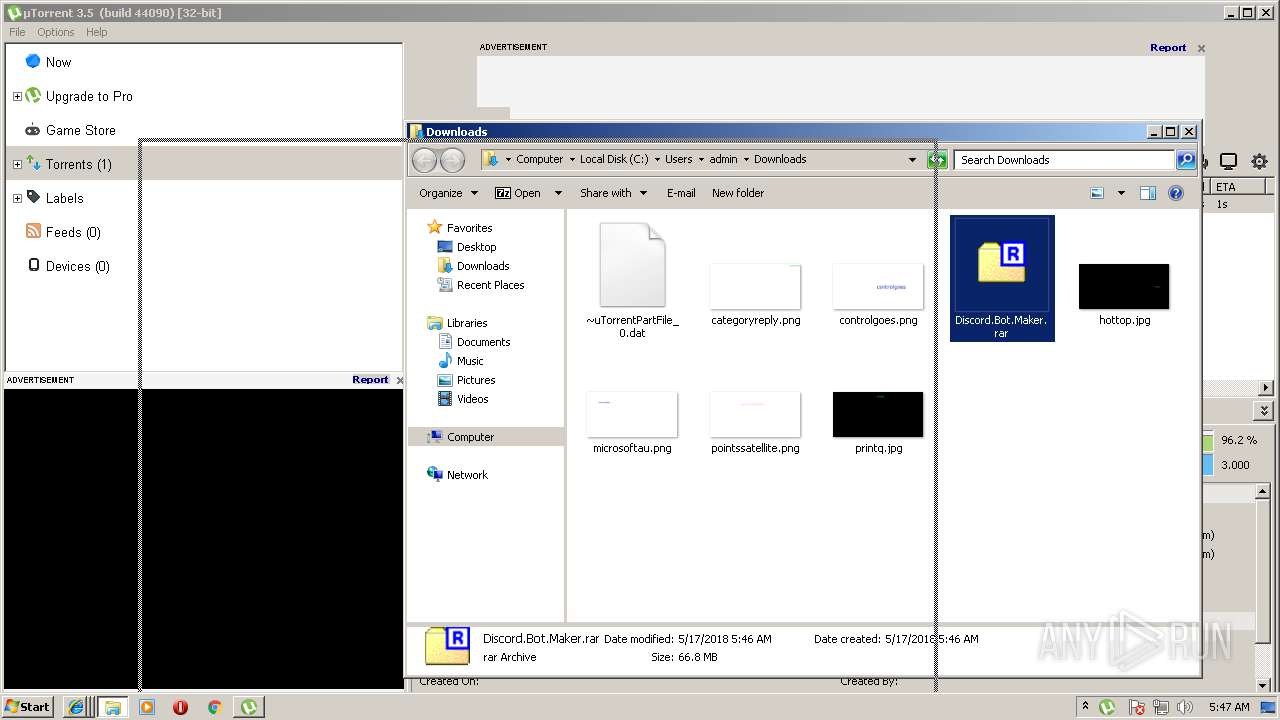Change view using the view icon
This screenshot has height=720, width=1280.
pos(1097,193)
